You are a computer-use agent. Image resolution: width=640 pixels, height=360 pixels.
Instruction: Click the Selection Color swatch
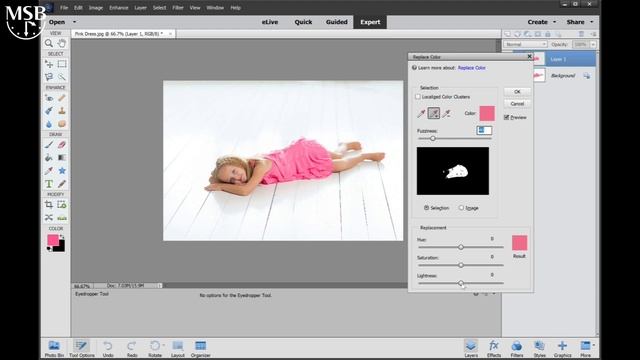[x=487, y=113]
